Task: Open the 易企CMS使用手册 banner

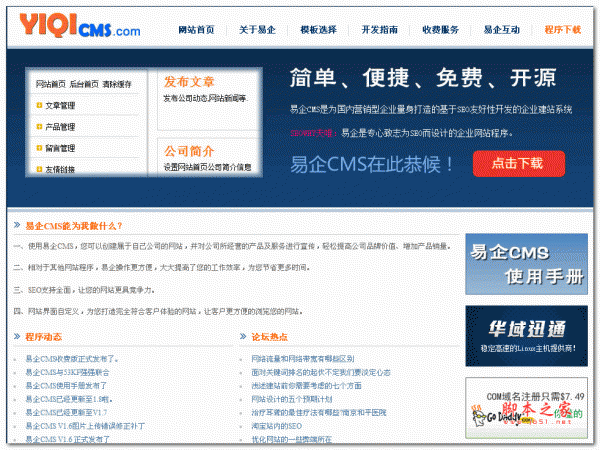Action: (527, 264)
